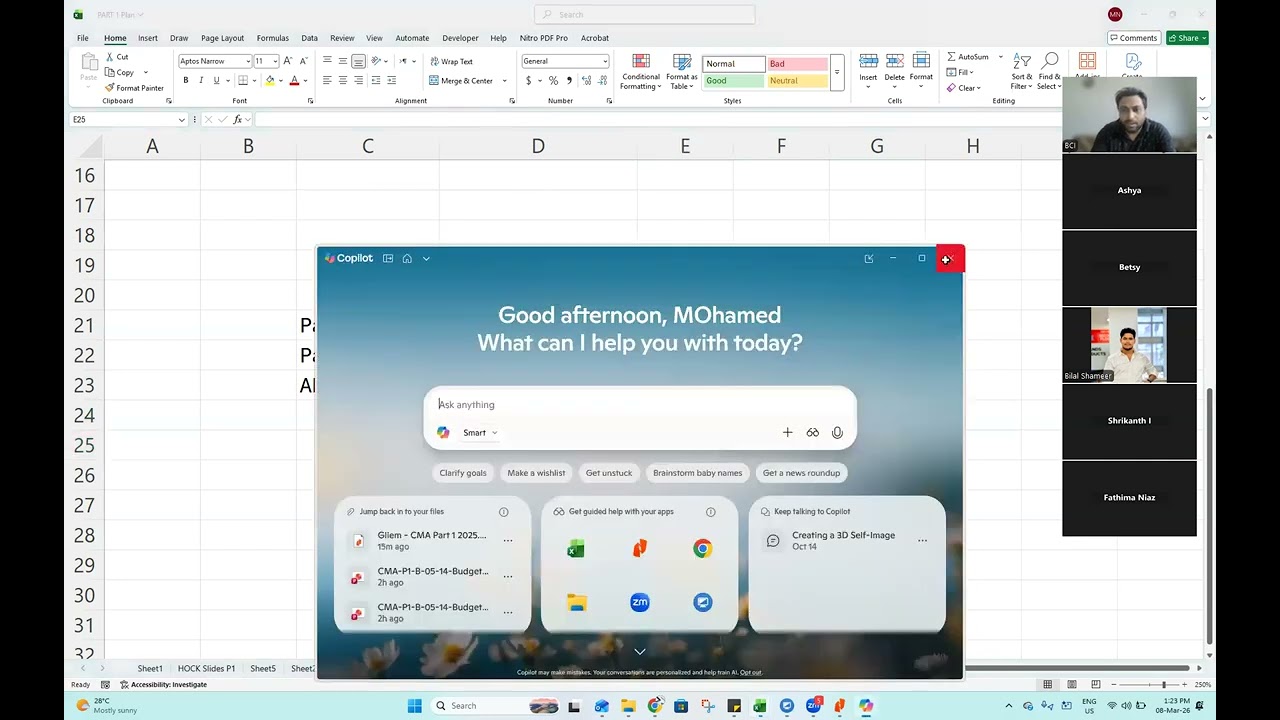The height and width of the screenshot is (720, 1280).
Task: Apply bold formatting in Excel ribbon
Action: click(185, 80)
